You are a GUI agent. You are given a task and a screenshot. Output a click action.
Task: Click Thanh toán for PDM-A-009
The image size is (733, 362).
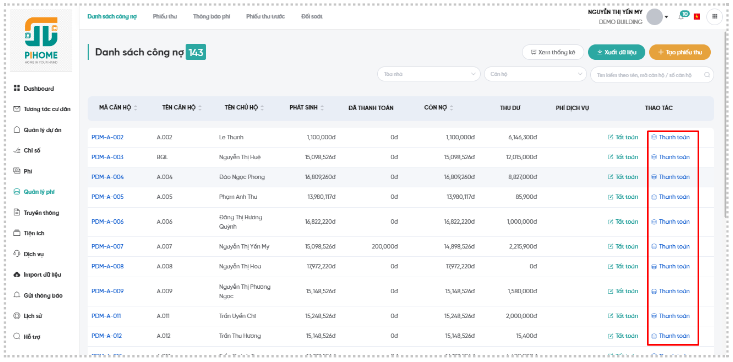coord(670,291)
